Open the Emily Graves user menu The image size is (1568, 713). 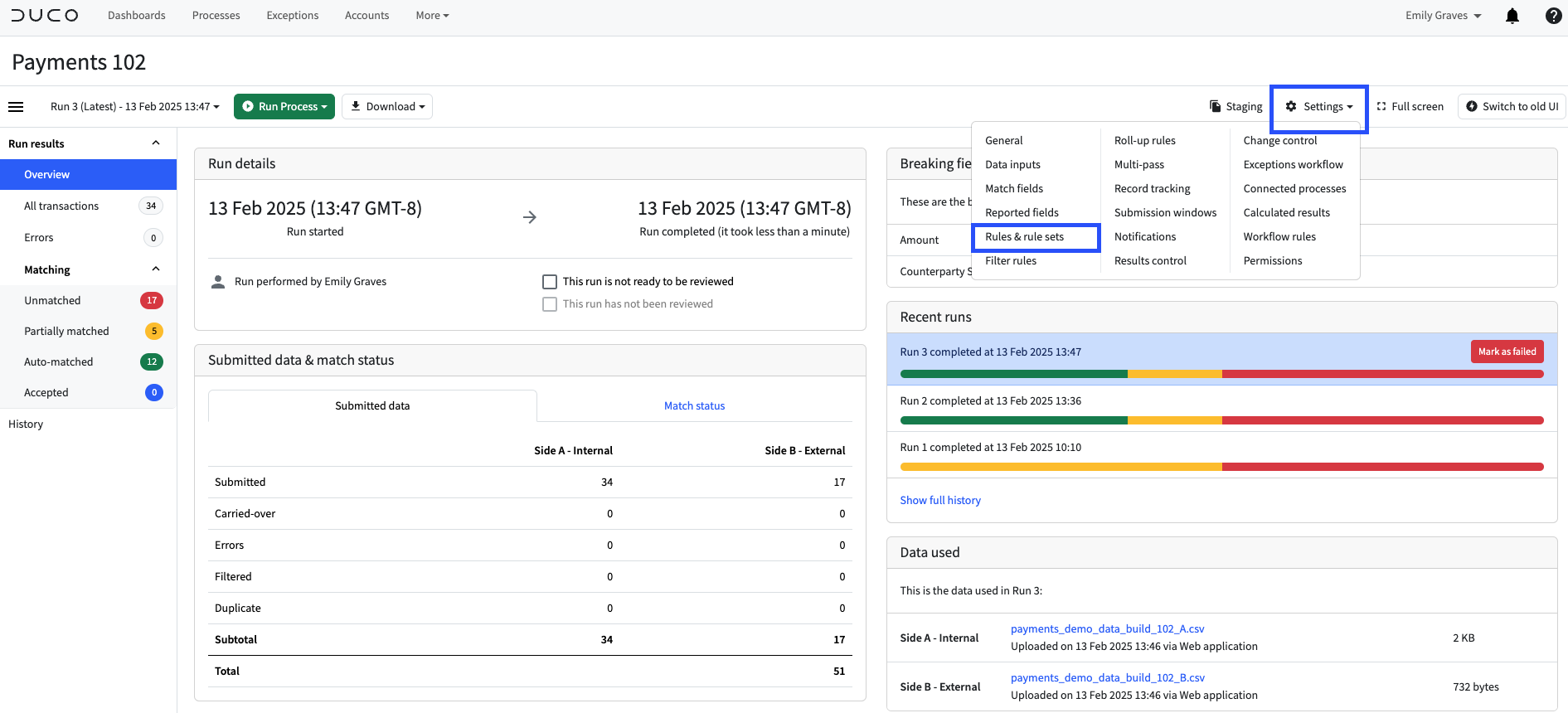[x=1443, y=16]
